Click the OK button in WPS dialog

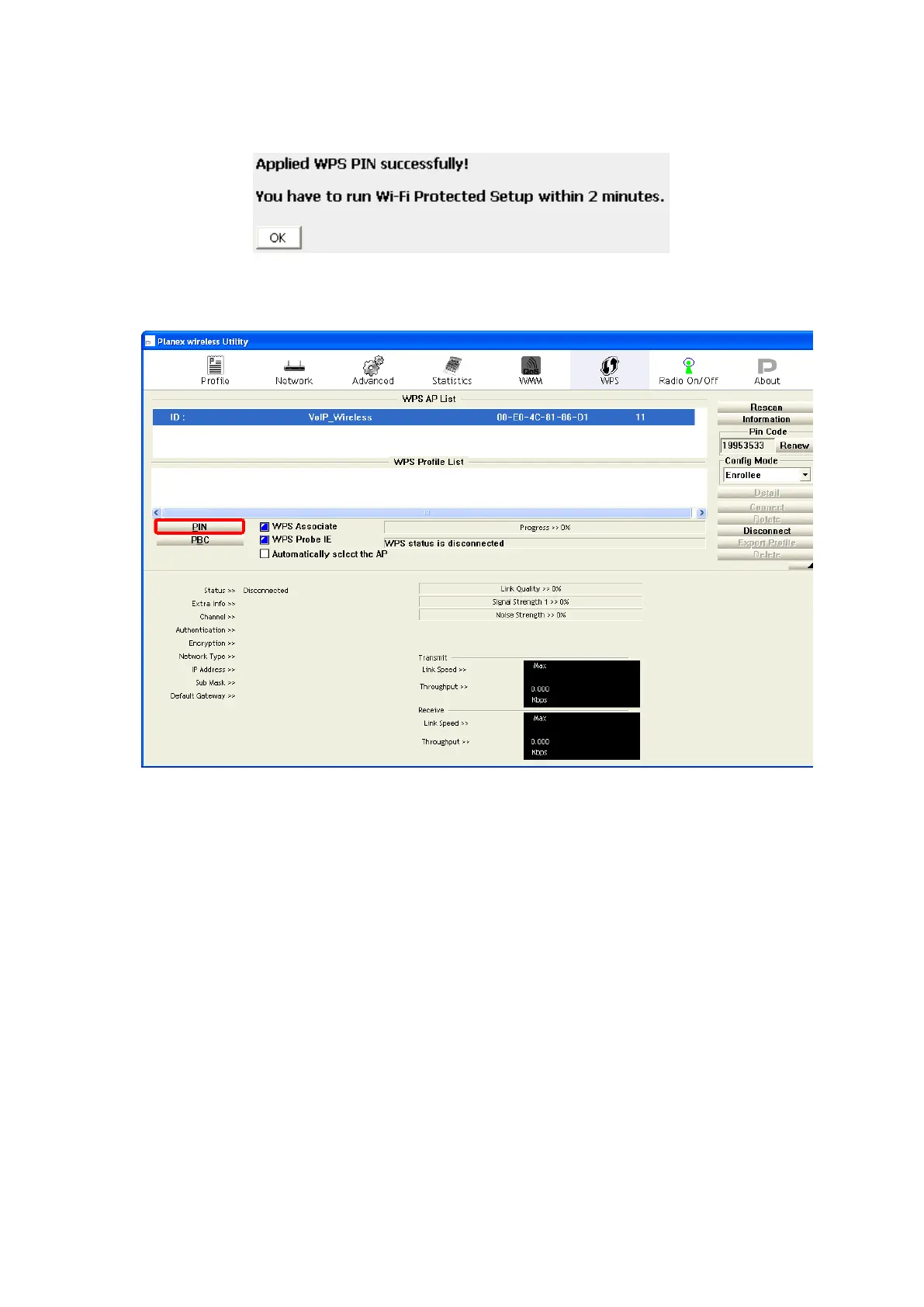(278, 237)
